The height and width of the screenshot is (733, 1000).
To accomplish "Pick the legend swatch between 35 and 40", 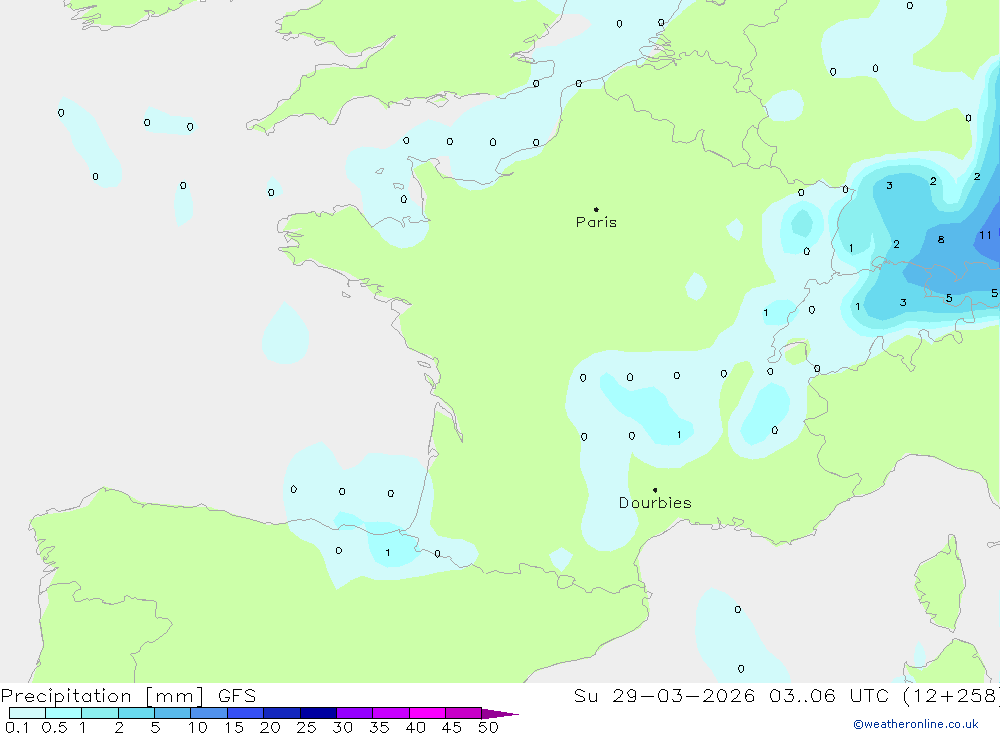I will click(390, 713).
